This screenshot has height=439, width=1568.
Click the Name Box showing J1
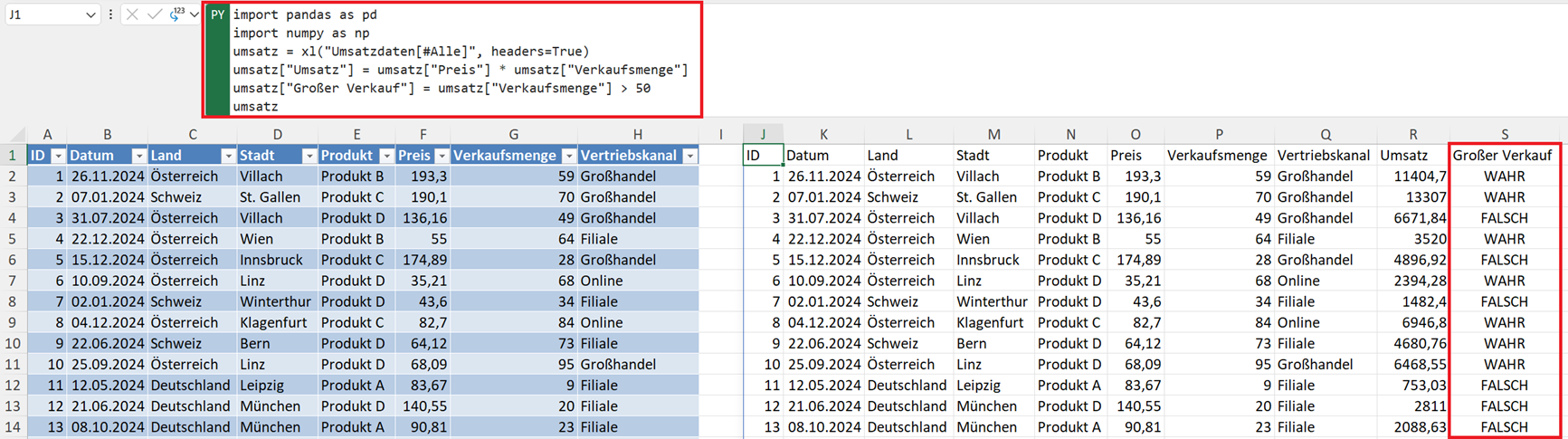[x=43, y=15]
